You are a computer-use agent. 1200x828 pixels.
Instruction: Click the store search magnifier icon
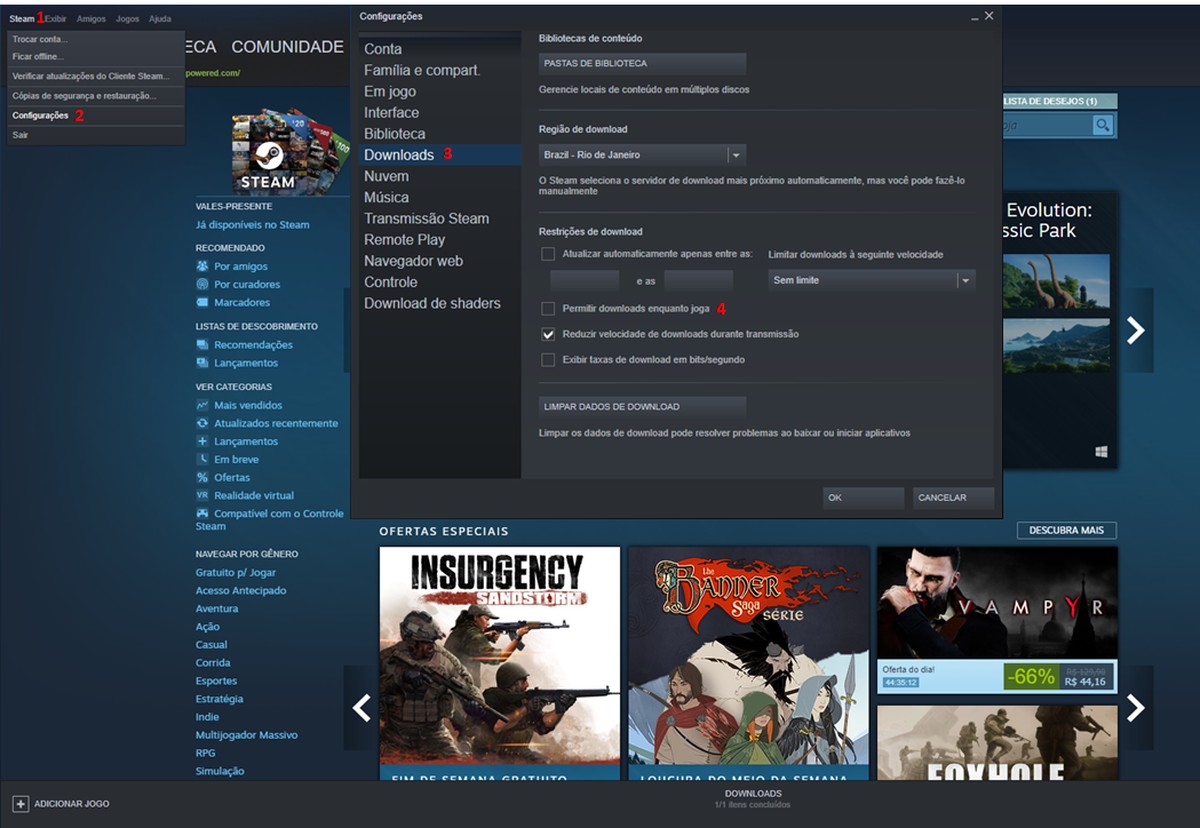pyautogui.click(x=1102, y=125)
